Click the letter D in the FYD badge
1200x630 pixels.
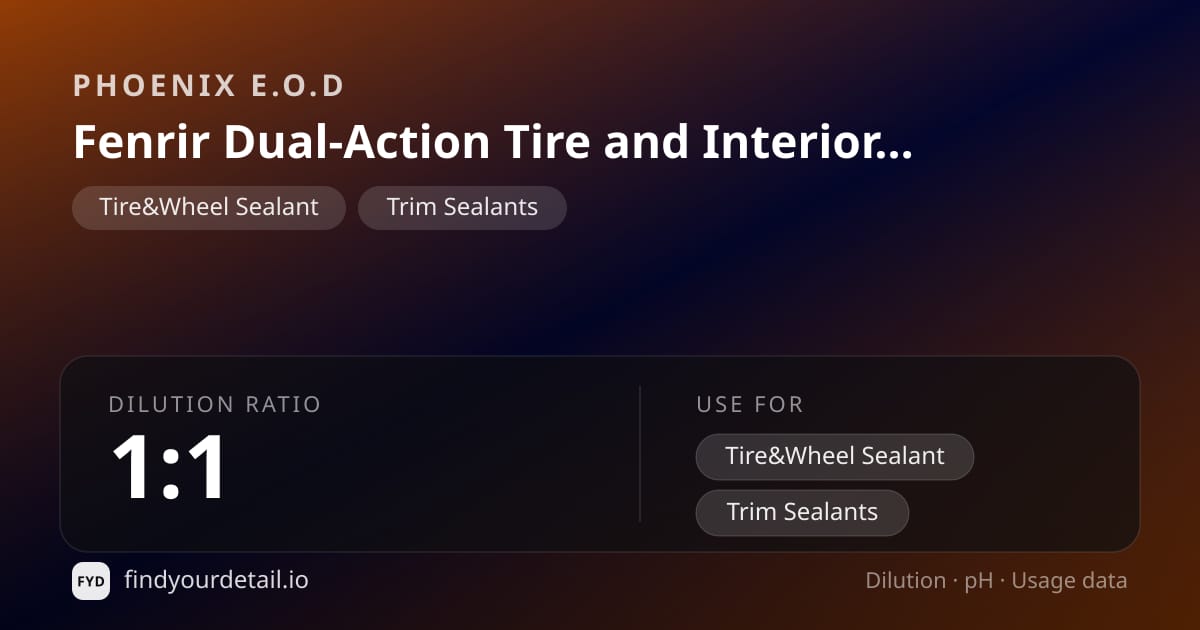point(100,581)
